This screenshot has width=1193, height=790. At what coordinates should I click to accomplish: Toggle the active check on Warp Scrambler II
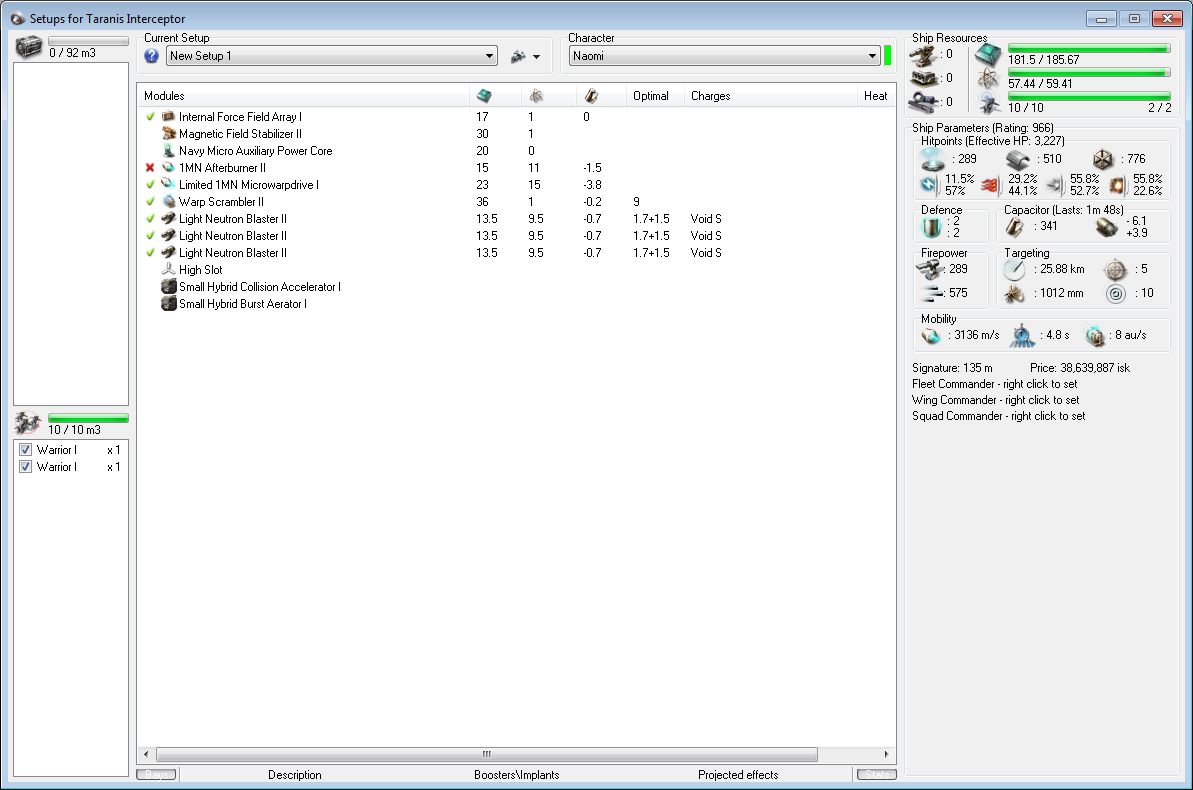tap(150, 202)
